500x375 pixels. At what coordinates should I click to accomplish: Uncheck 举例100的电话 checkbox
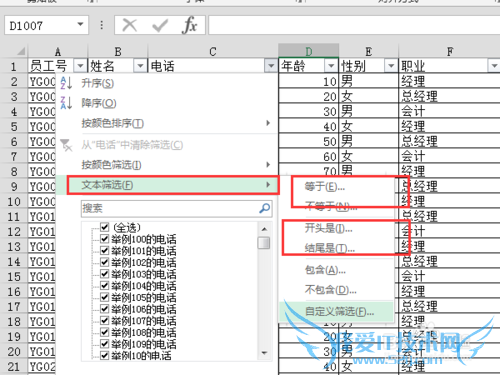click(105, 239)
